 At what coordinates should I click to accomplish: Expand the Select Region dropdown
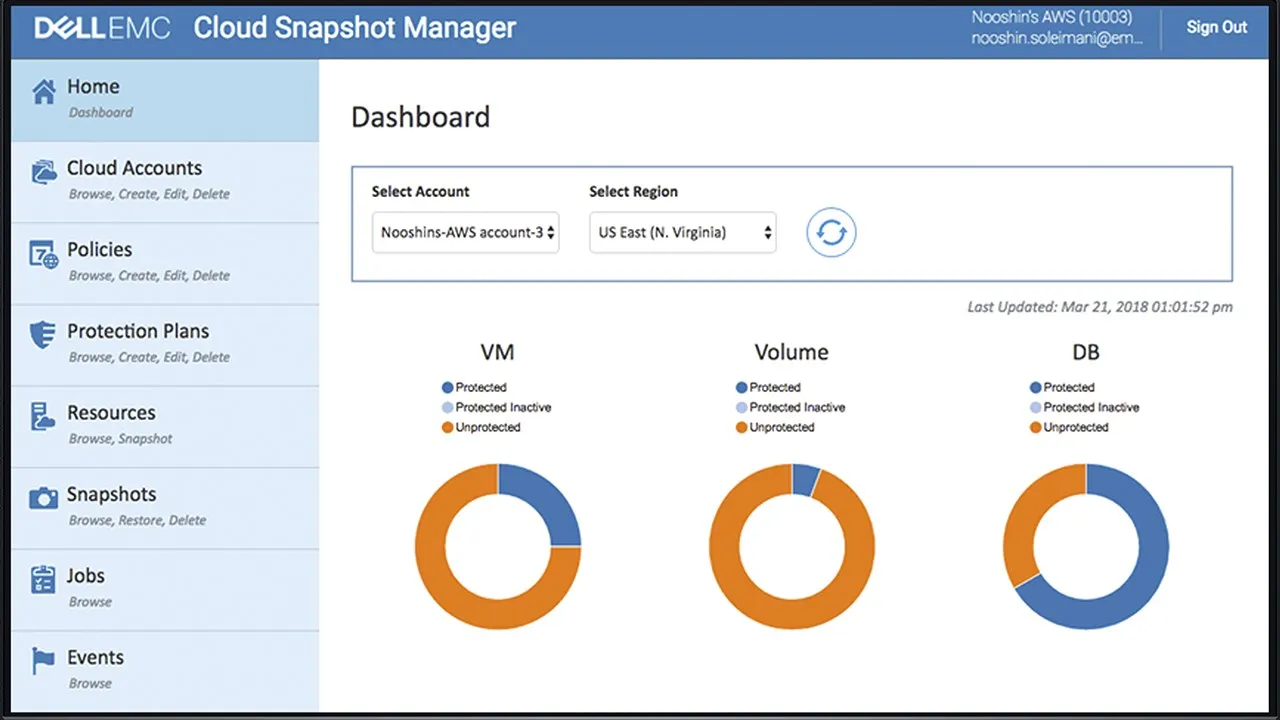coord(683,233)
